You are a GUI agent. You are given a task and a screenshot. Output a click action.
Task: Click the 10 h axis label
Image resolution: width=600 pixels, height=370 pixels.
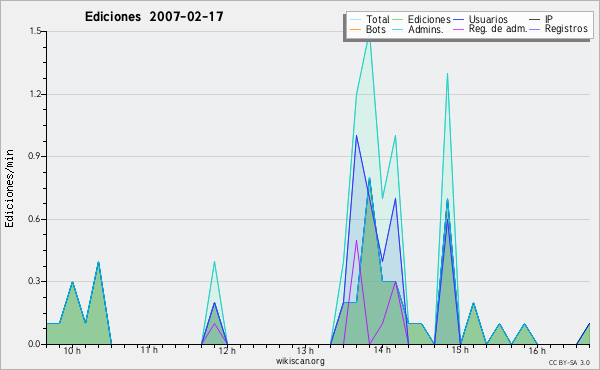click(72, 351)
